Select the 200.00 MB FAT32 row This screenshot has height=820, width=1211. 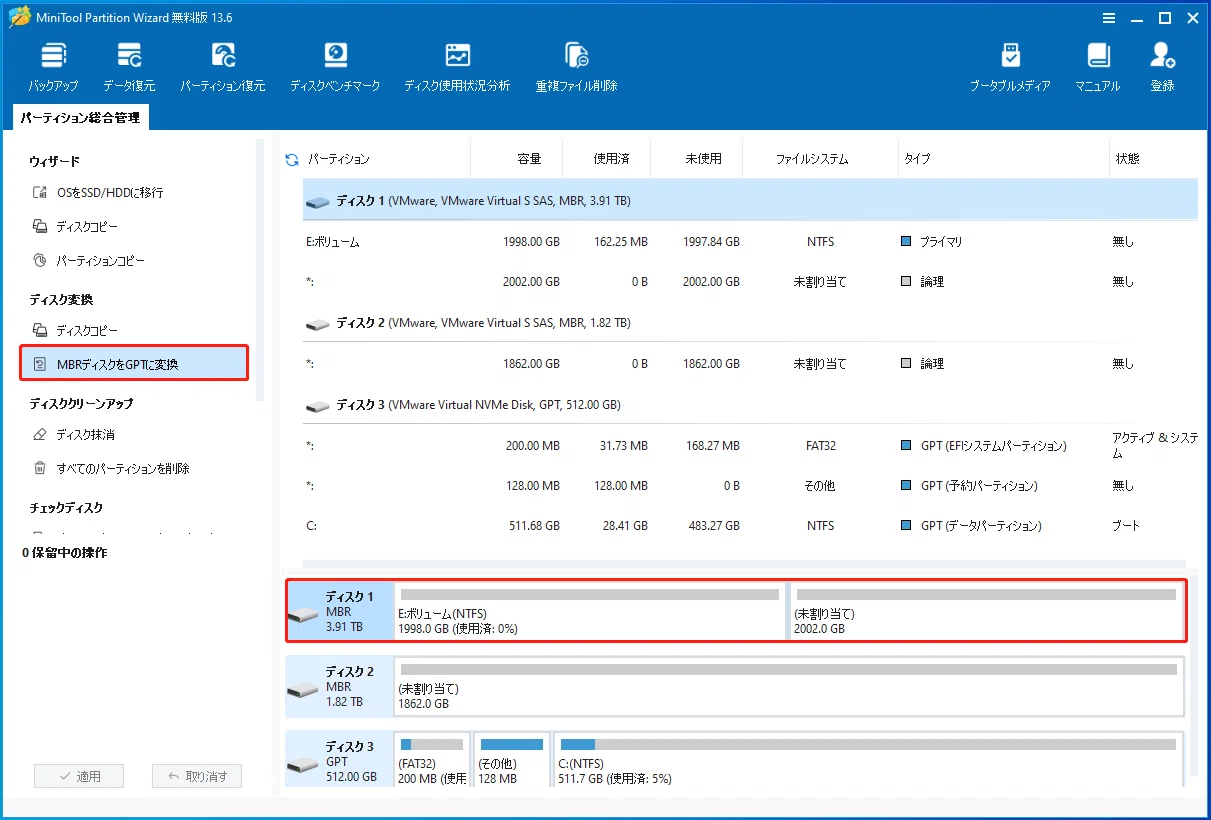(x=750, y=446)
